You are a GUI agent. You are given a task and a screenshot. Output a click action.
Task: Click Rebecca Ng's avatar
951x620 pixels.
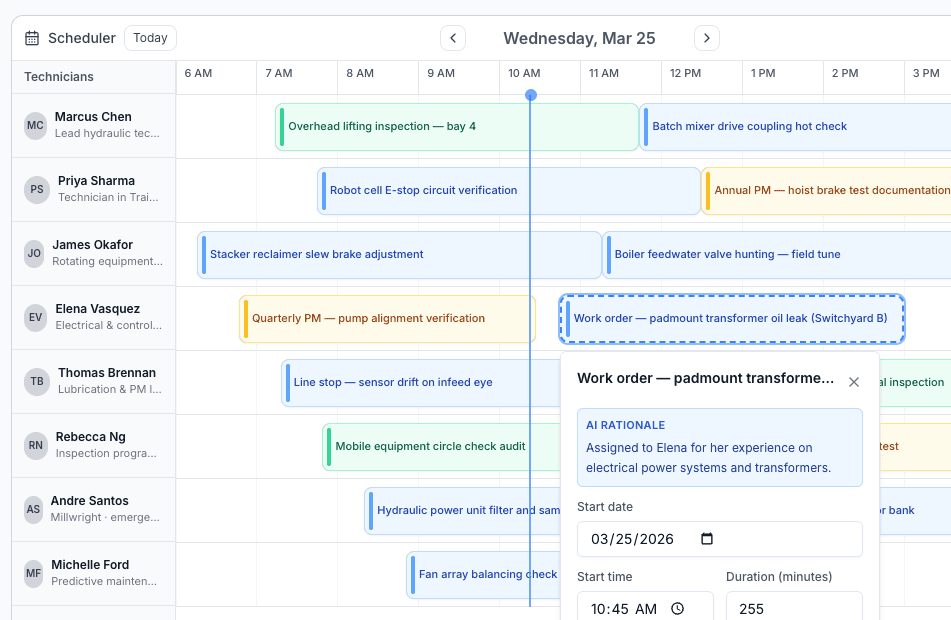[36, 445]
